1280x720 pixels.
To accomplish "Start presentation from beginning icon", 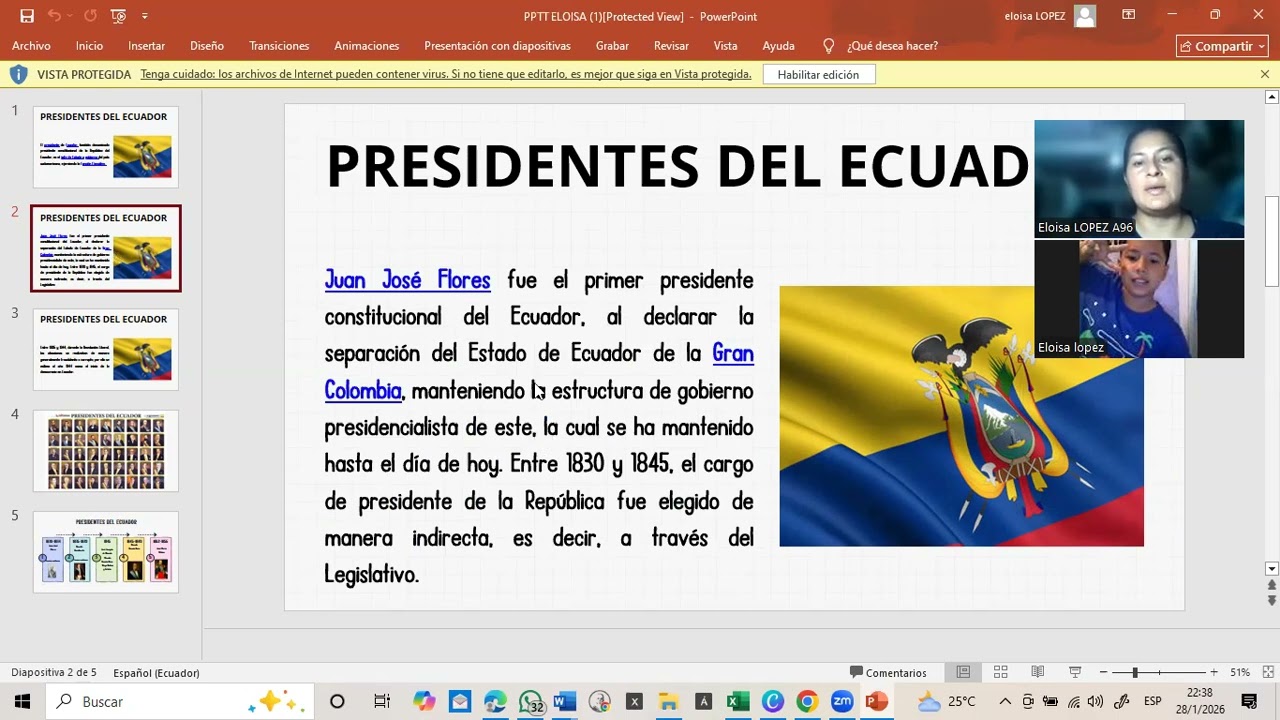I will [x=119, y=16].
